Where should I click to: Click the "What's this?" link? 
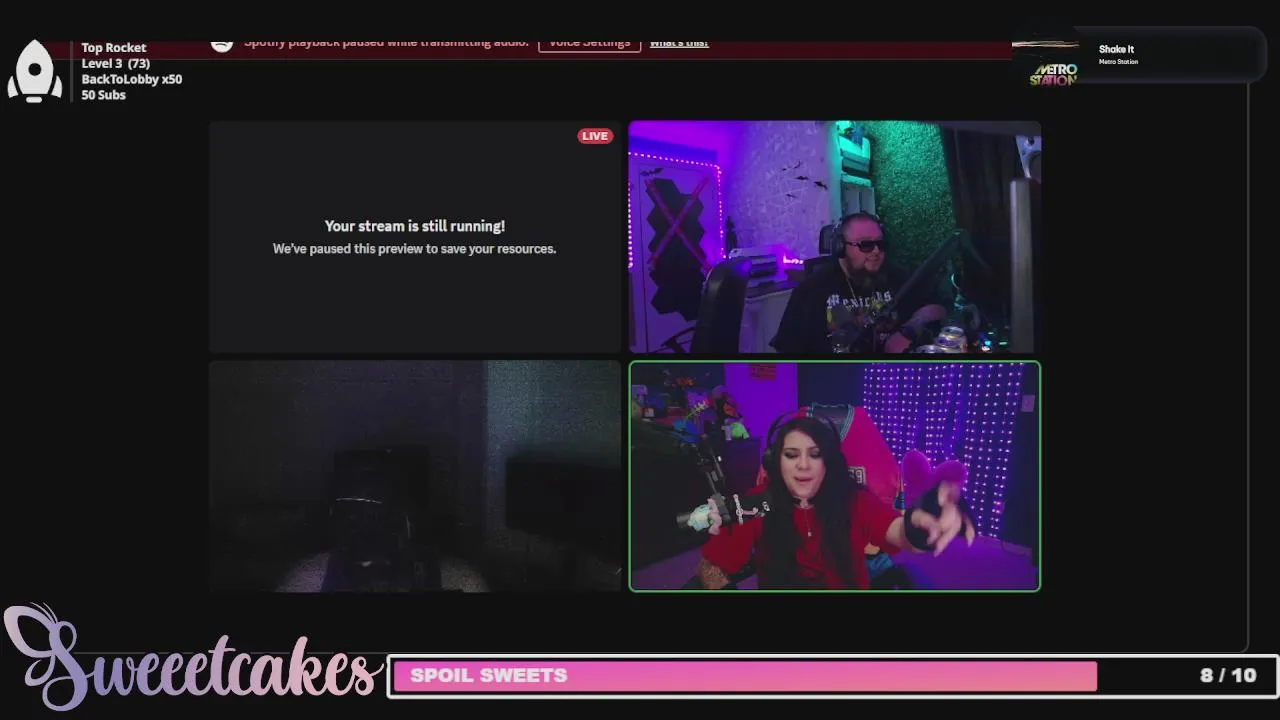pos(679,43)
